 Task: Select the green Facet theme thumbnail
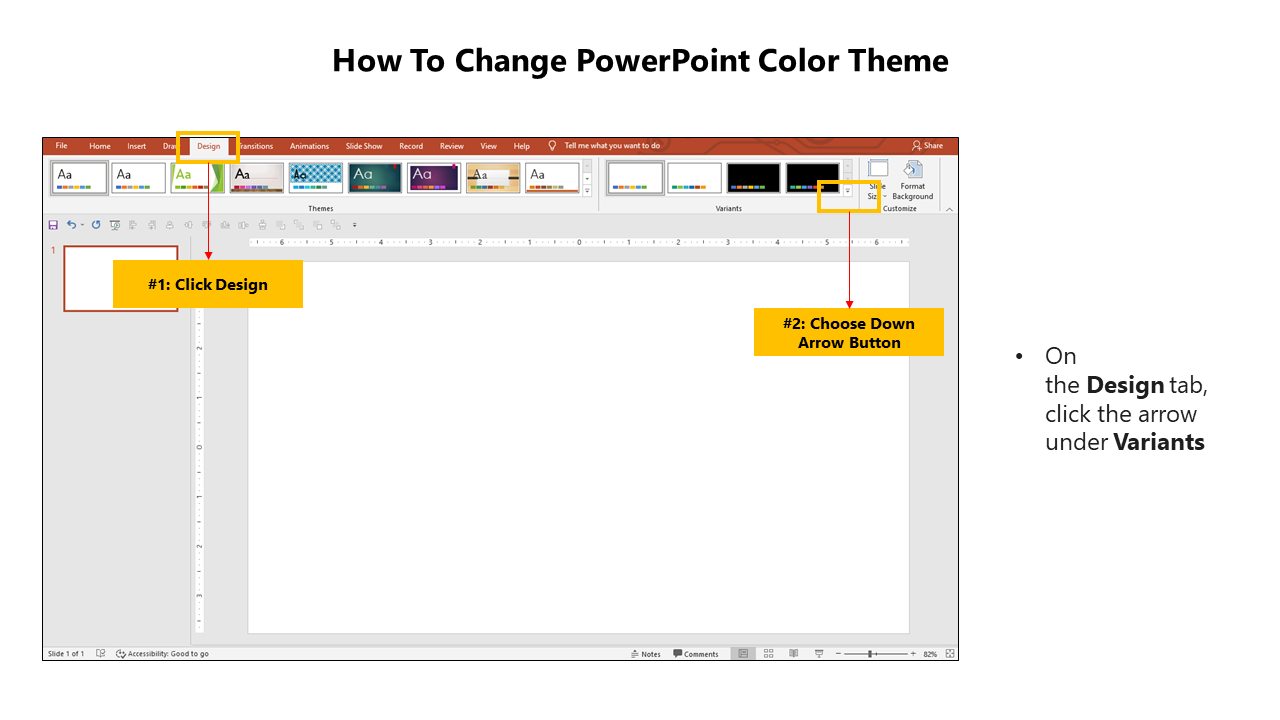click(x=198, y=178)
